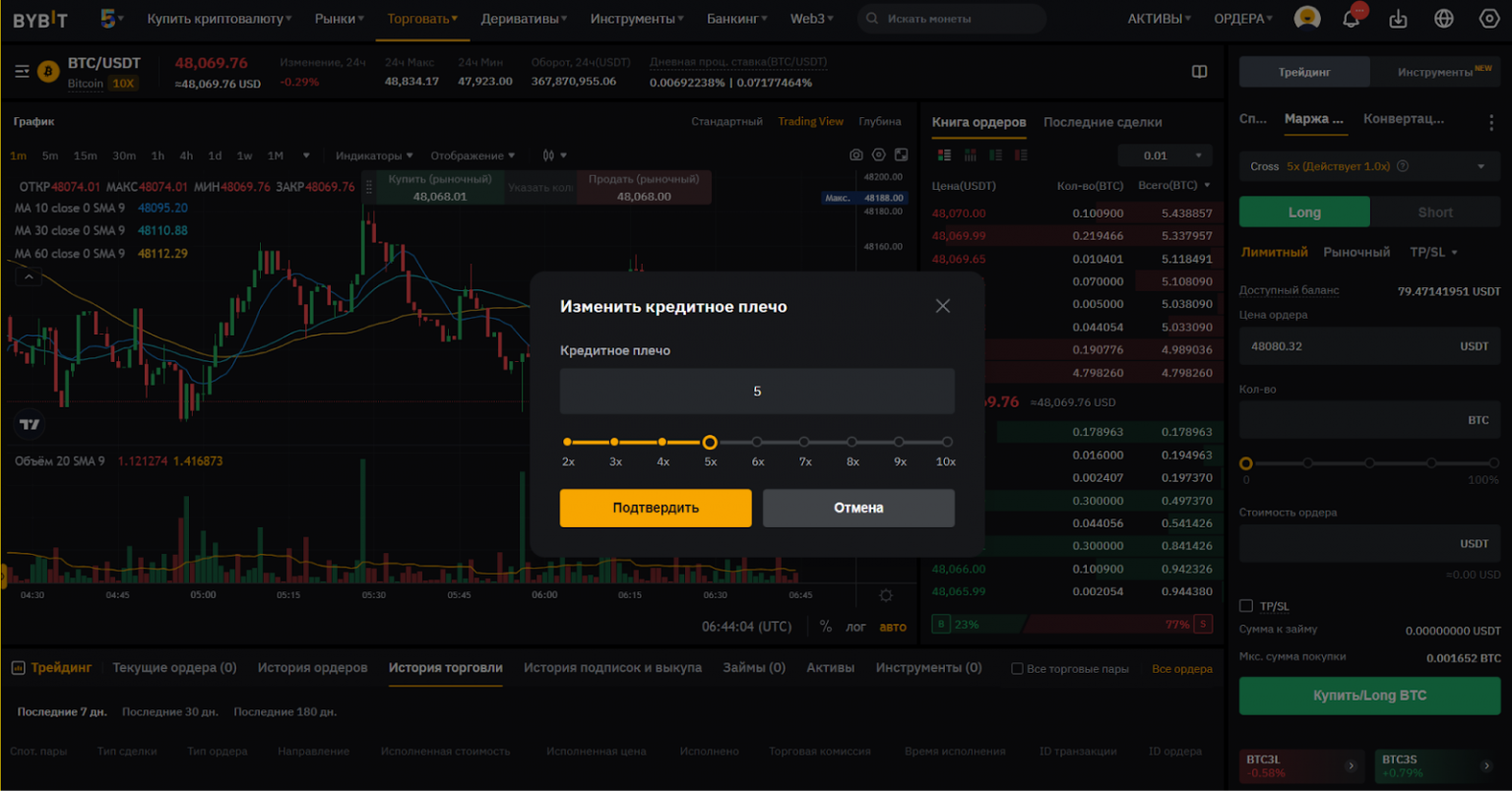Select the third order book layout icon

tap(995, 155)
